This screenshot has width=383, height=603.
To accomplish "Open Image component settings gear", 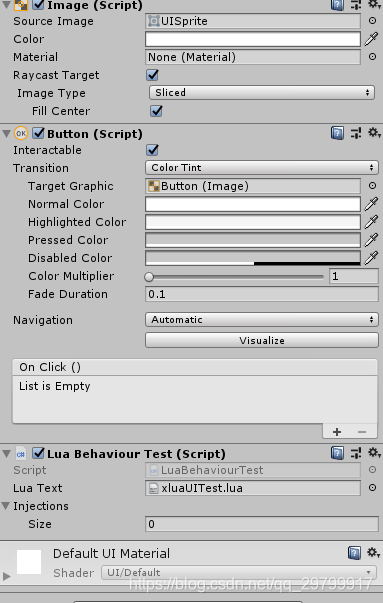I will tap(373, 4).
